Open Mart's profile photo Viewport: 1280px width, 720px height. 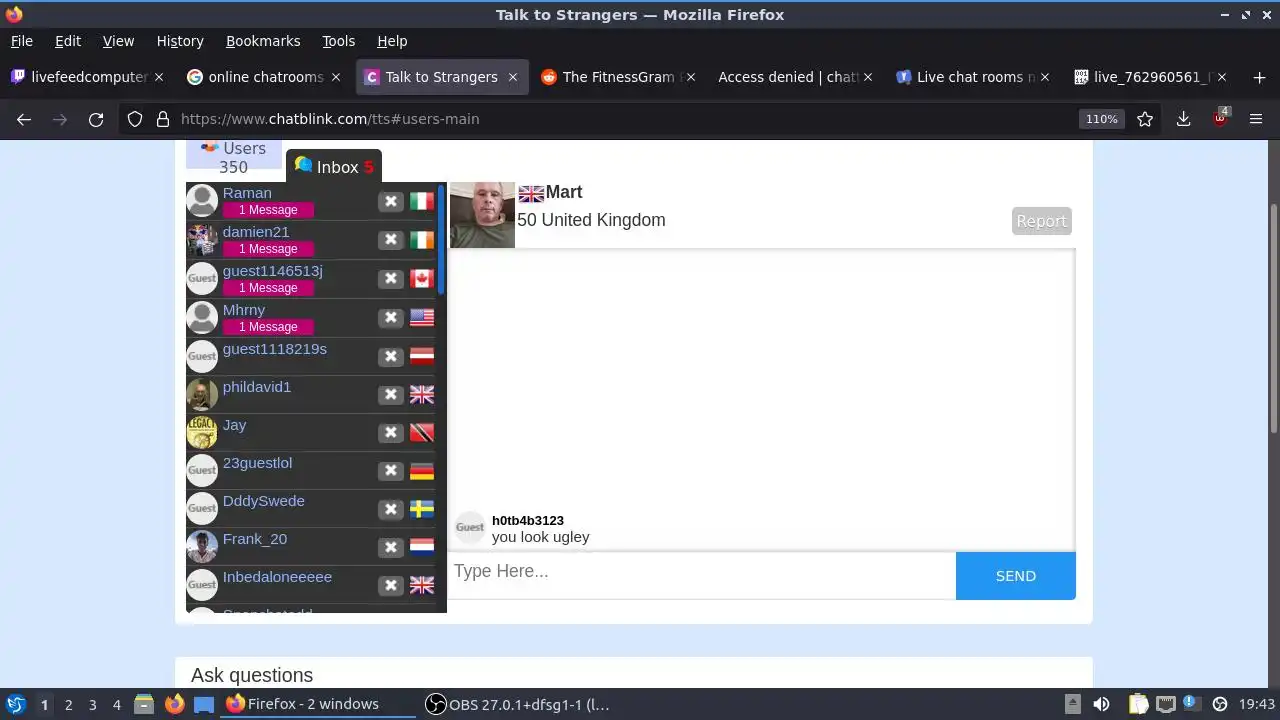482,215
